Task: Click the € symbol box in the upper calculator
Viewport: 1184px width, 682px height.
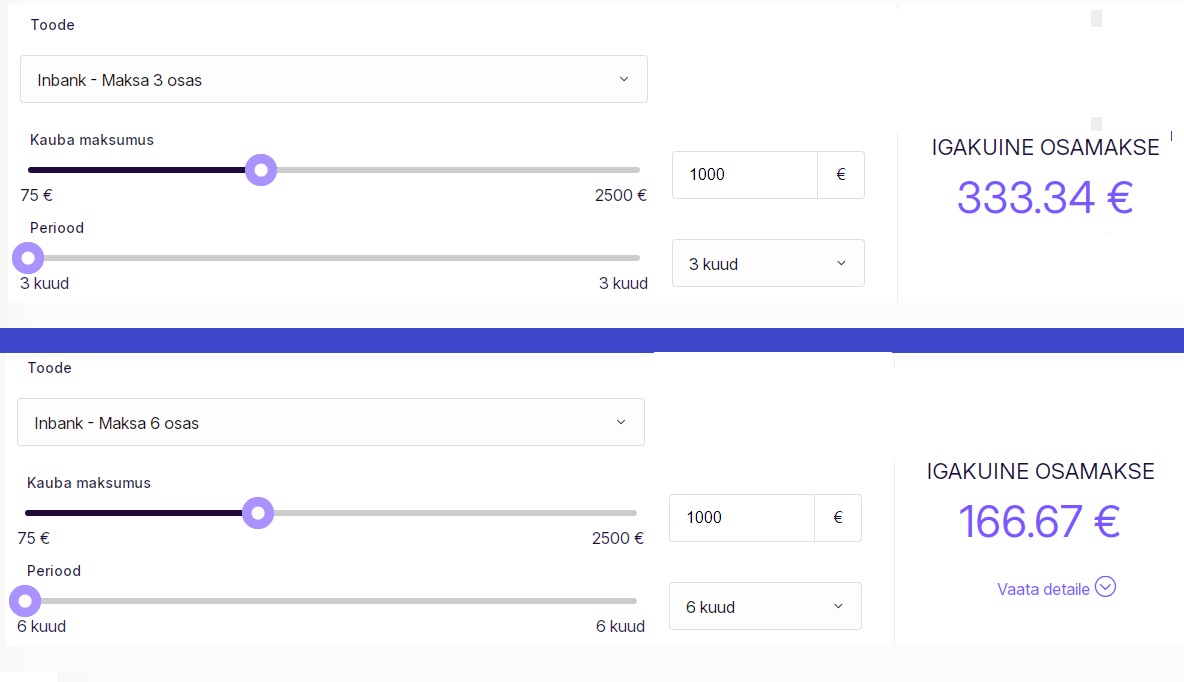Action: 841,175
